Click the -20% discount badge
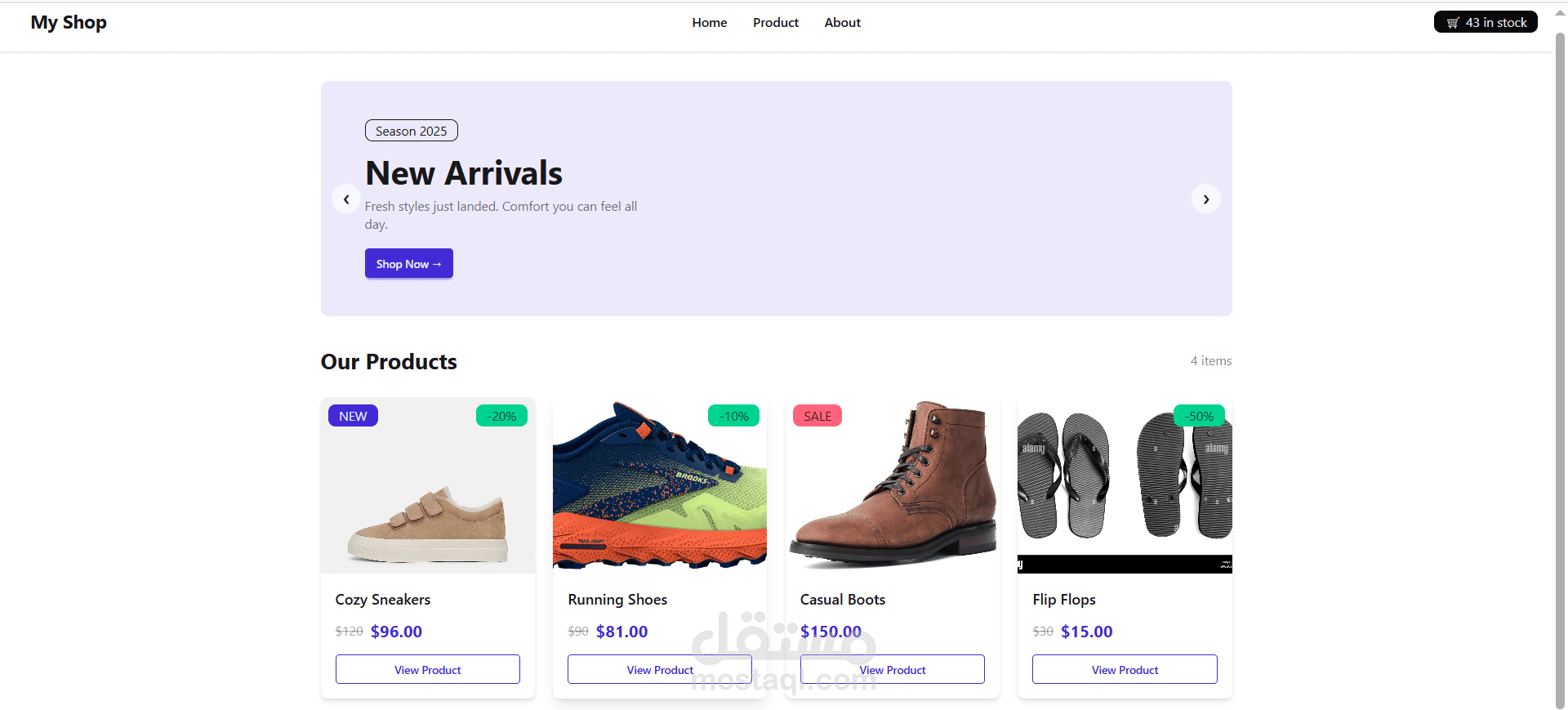 501,416
